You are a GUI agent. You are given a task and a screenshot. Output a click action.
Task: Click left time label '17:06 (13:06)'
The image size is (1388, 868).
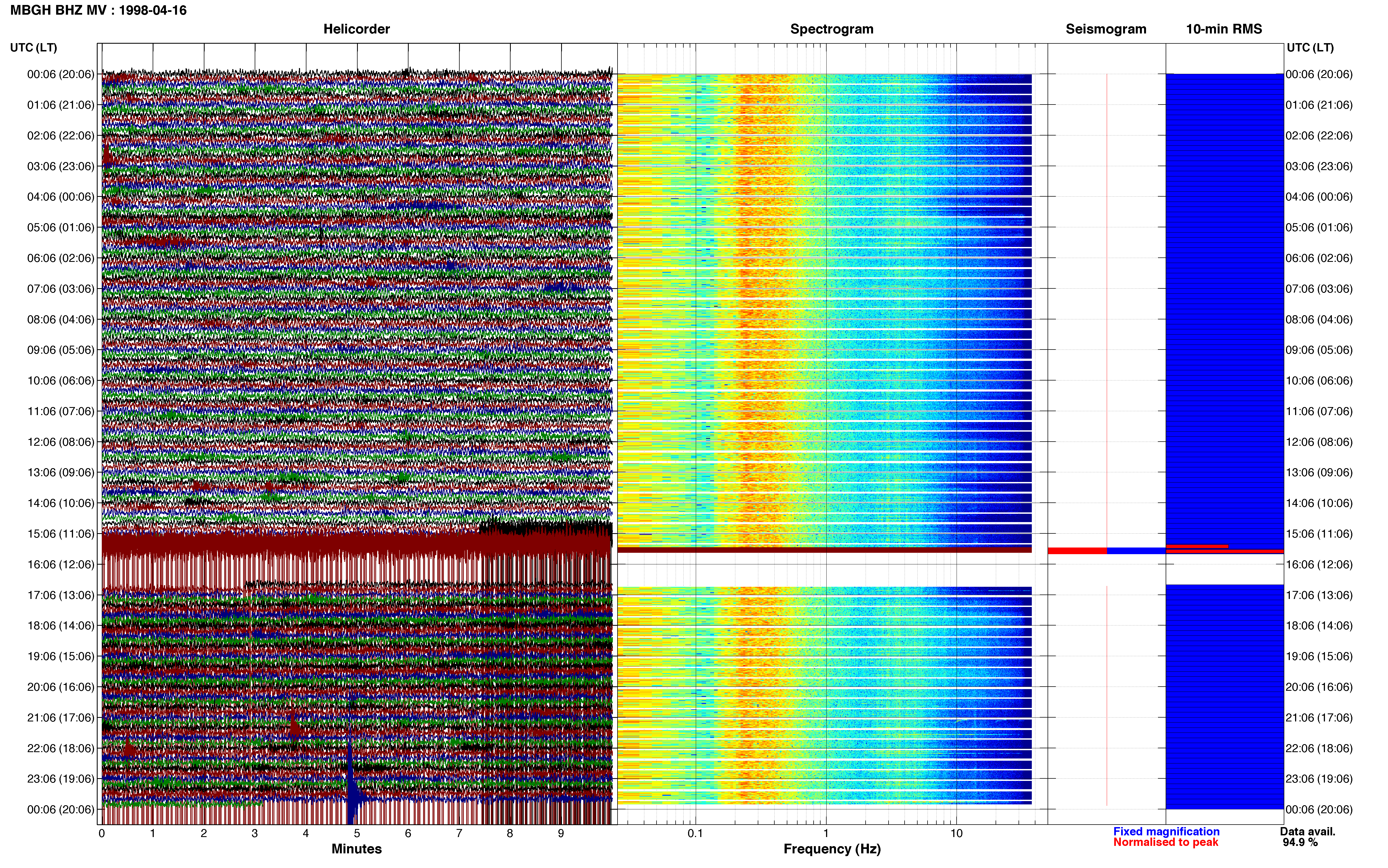pyautogui.click(x=60, y=595)
